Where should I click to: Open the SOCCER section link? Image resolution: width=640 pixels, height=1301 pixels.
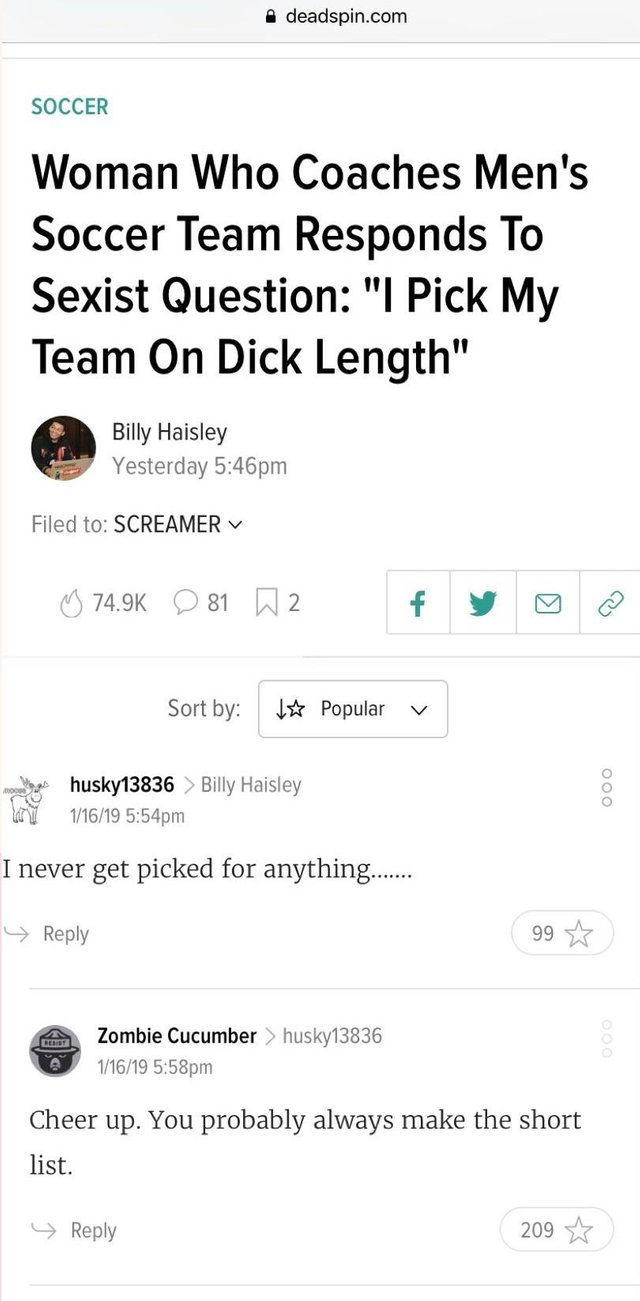point(69,106)
